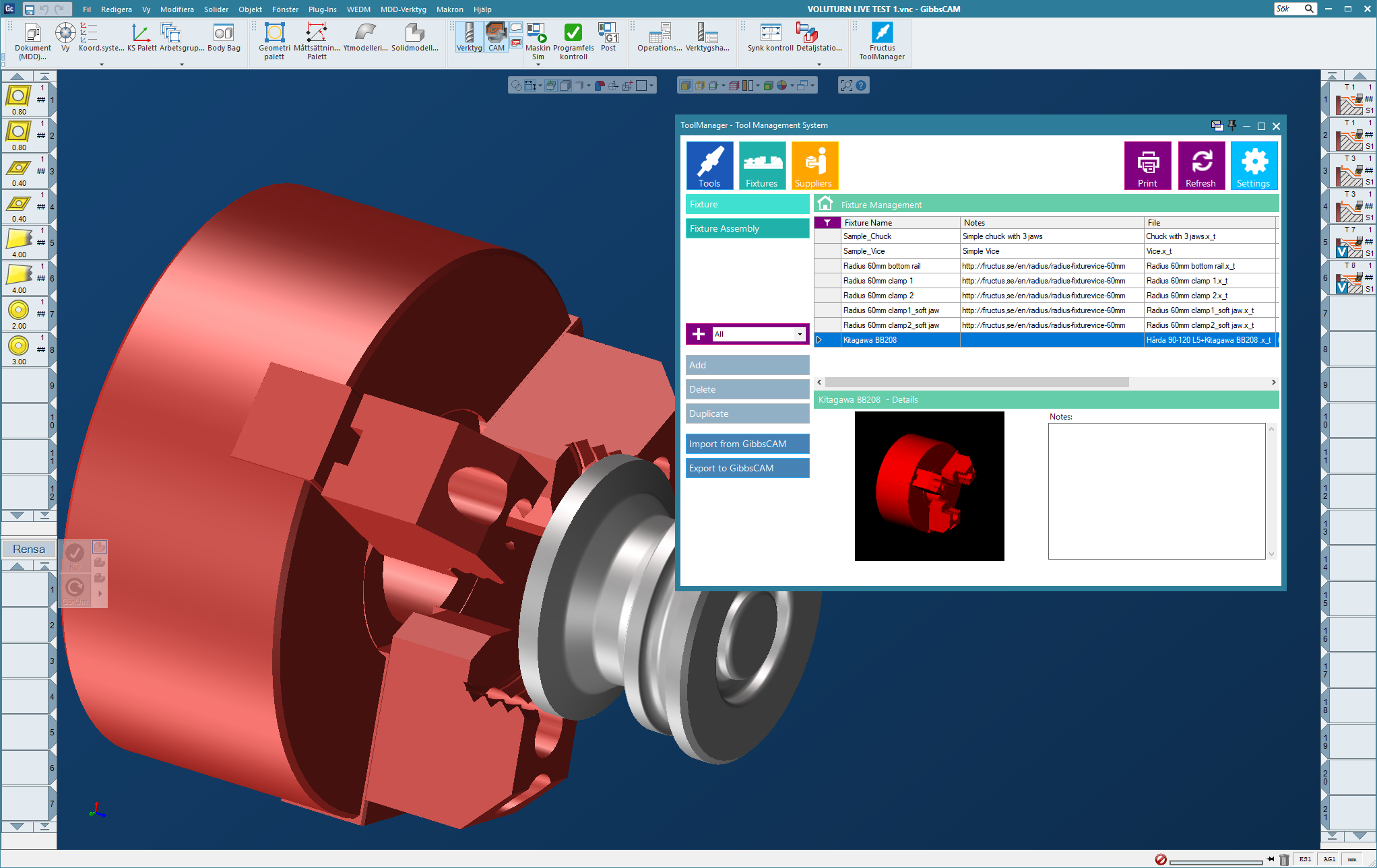
Task: Open the Operations manager icon
Action: [660, 37]
